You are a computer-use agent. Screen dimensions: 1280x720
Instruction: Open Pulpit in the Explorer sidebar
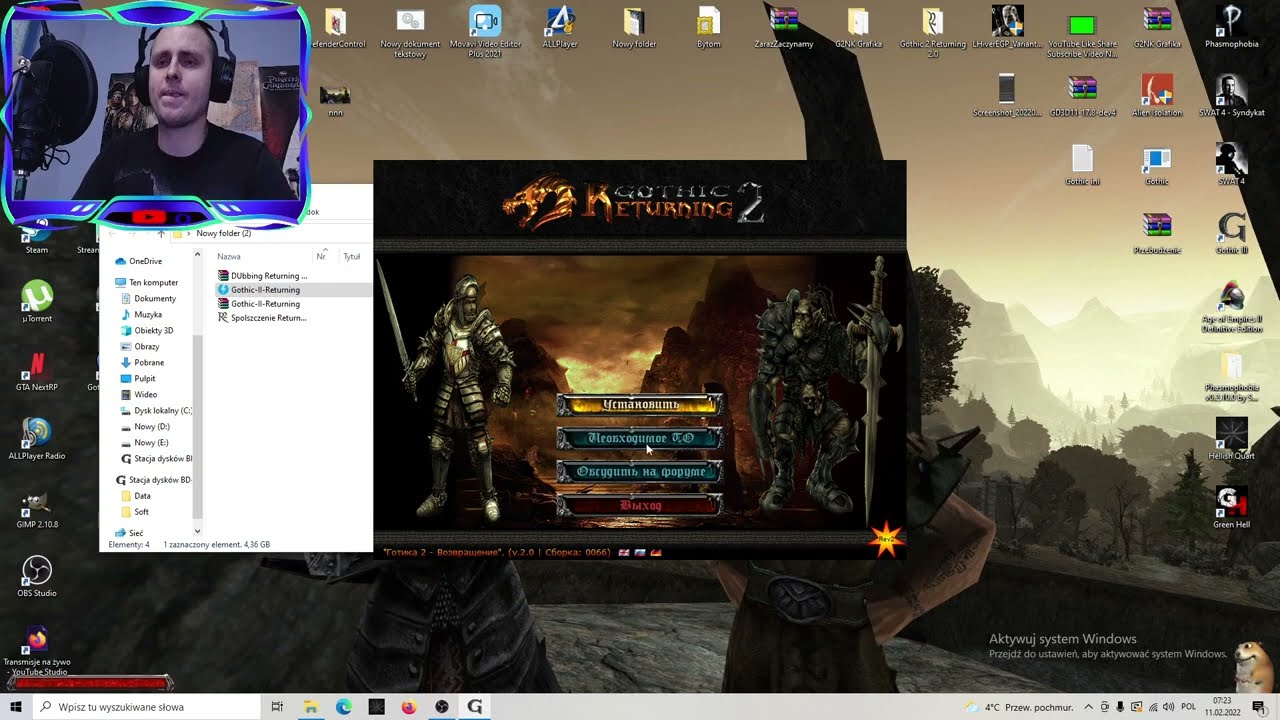[138, 379]
